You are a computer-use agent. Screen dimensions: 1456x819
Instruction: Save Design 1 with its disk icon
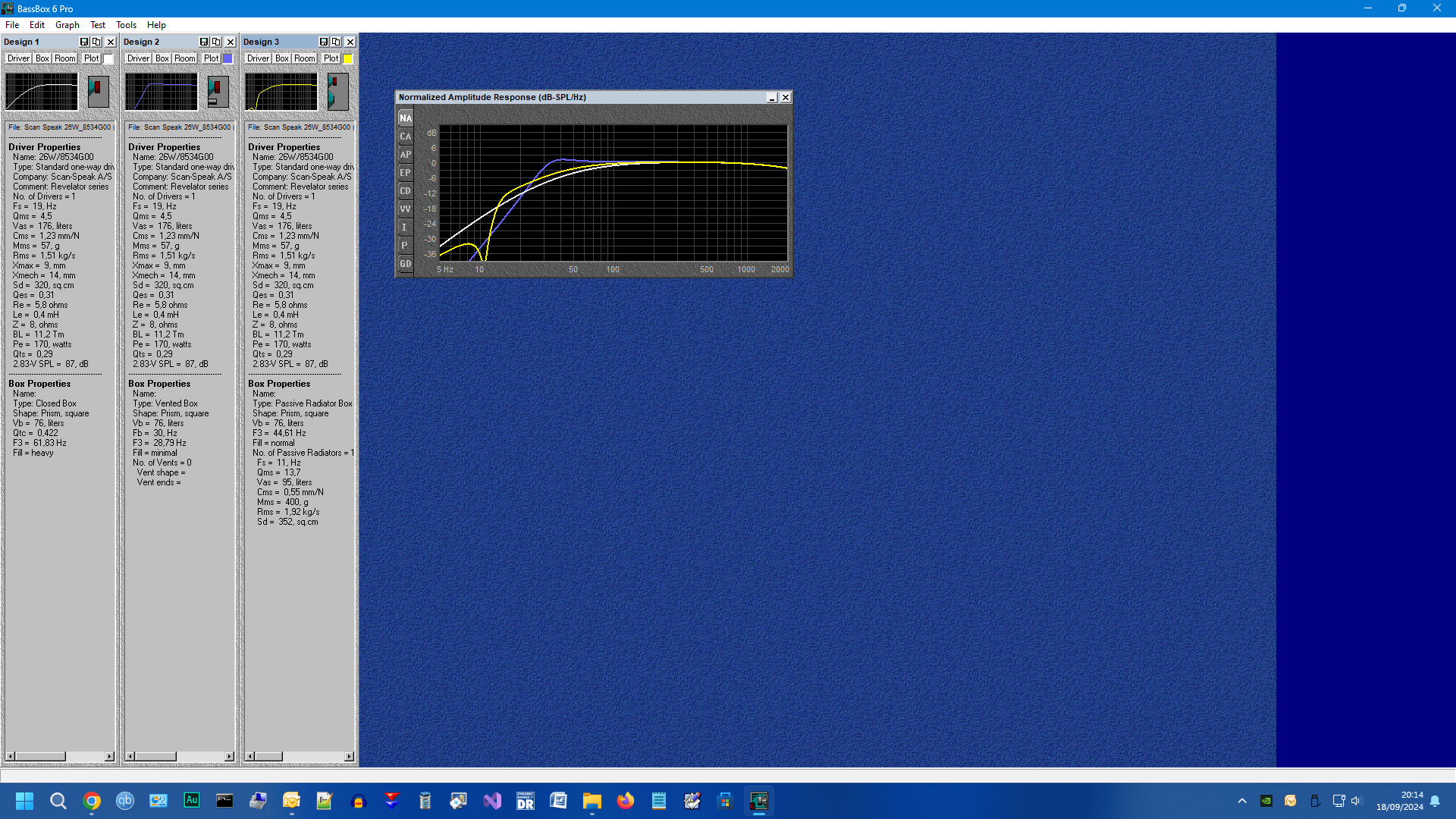point(84,42)
